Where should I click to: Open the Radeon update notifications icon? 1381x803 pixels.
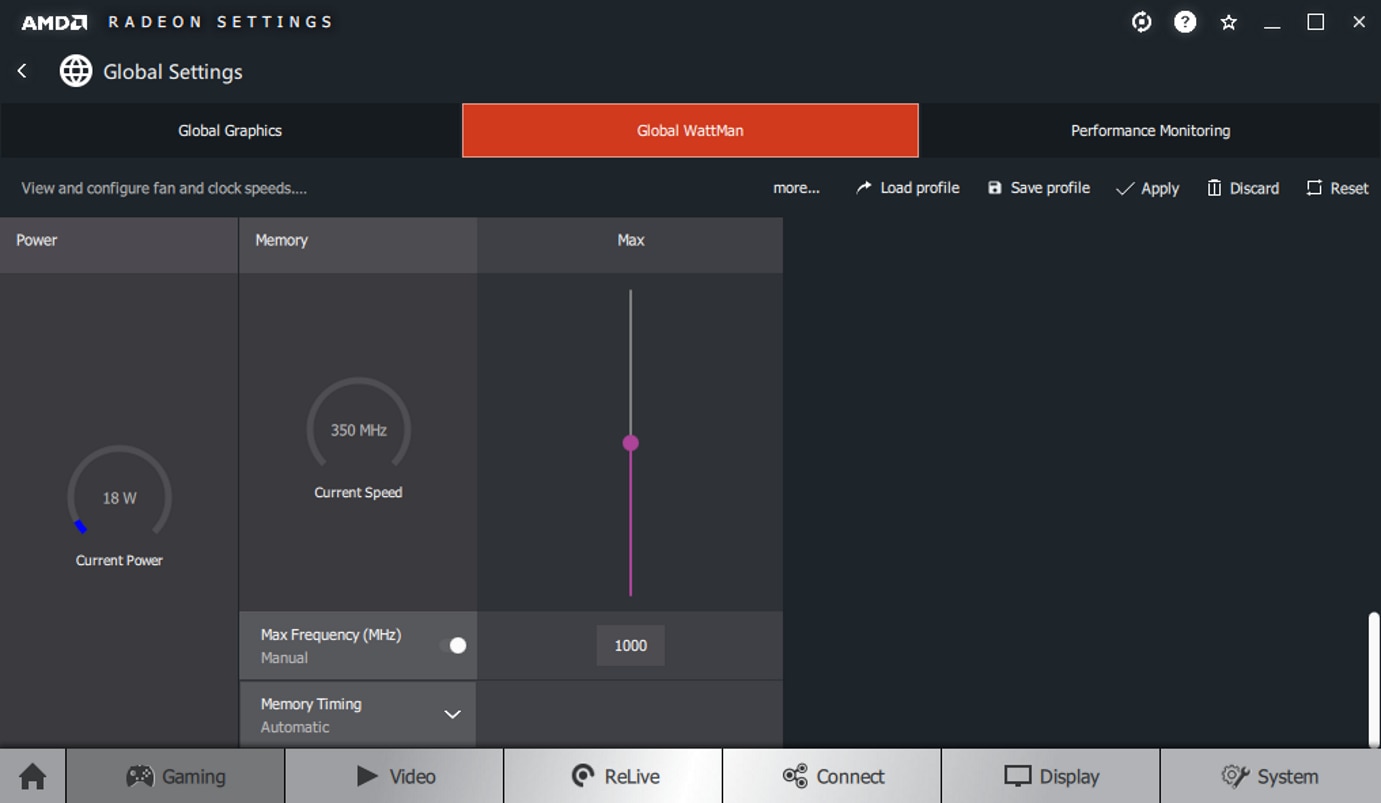pyautogui.click(x=1141, y=22)
